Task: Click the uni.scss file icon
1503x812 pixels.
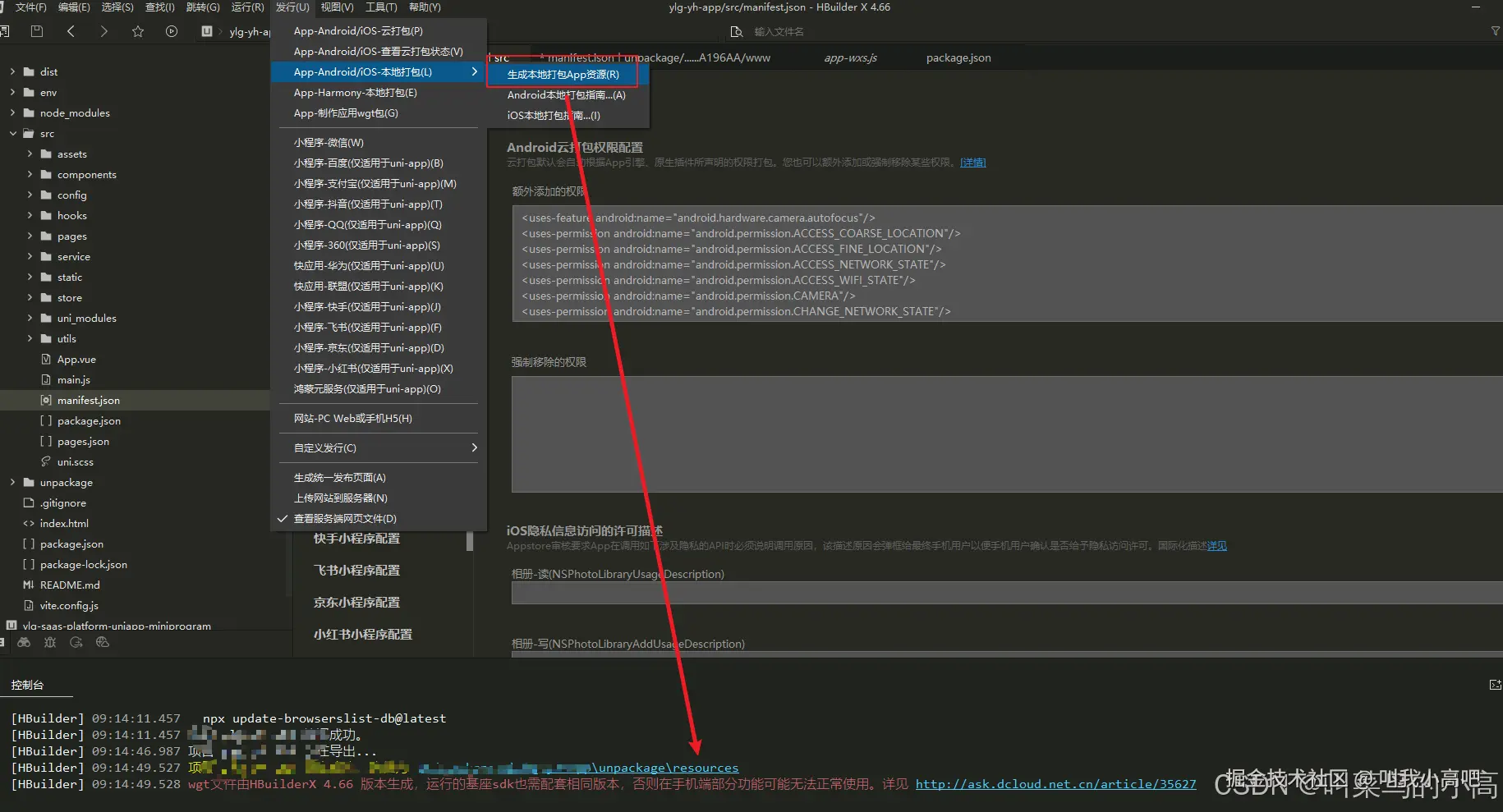Action: pos(46,461)
